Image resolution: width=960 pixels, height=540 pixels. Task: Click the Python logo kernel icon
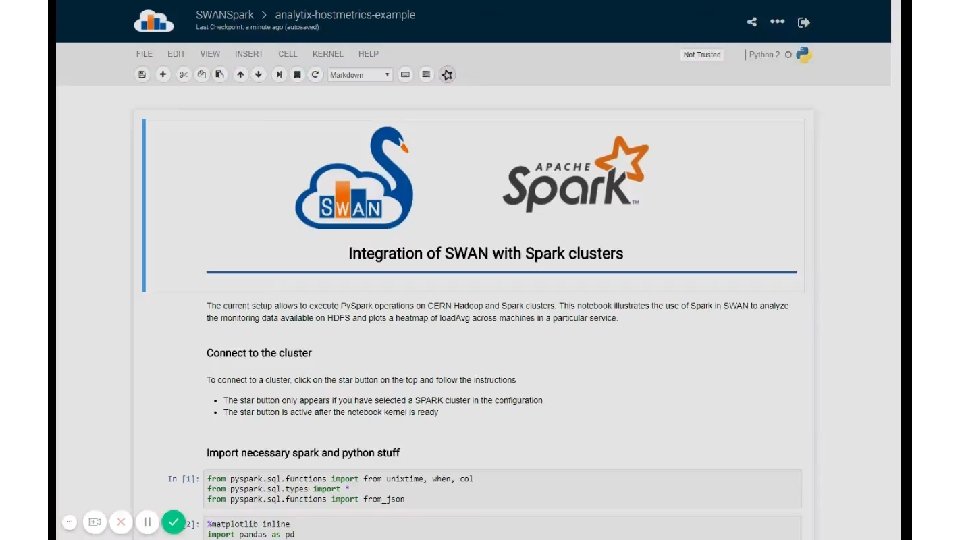(x=804, y=54)
